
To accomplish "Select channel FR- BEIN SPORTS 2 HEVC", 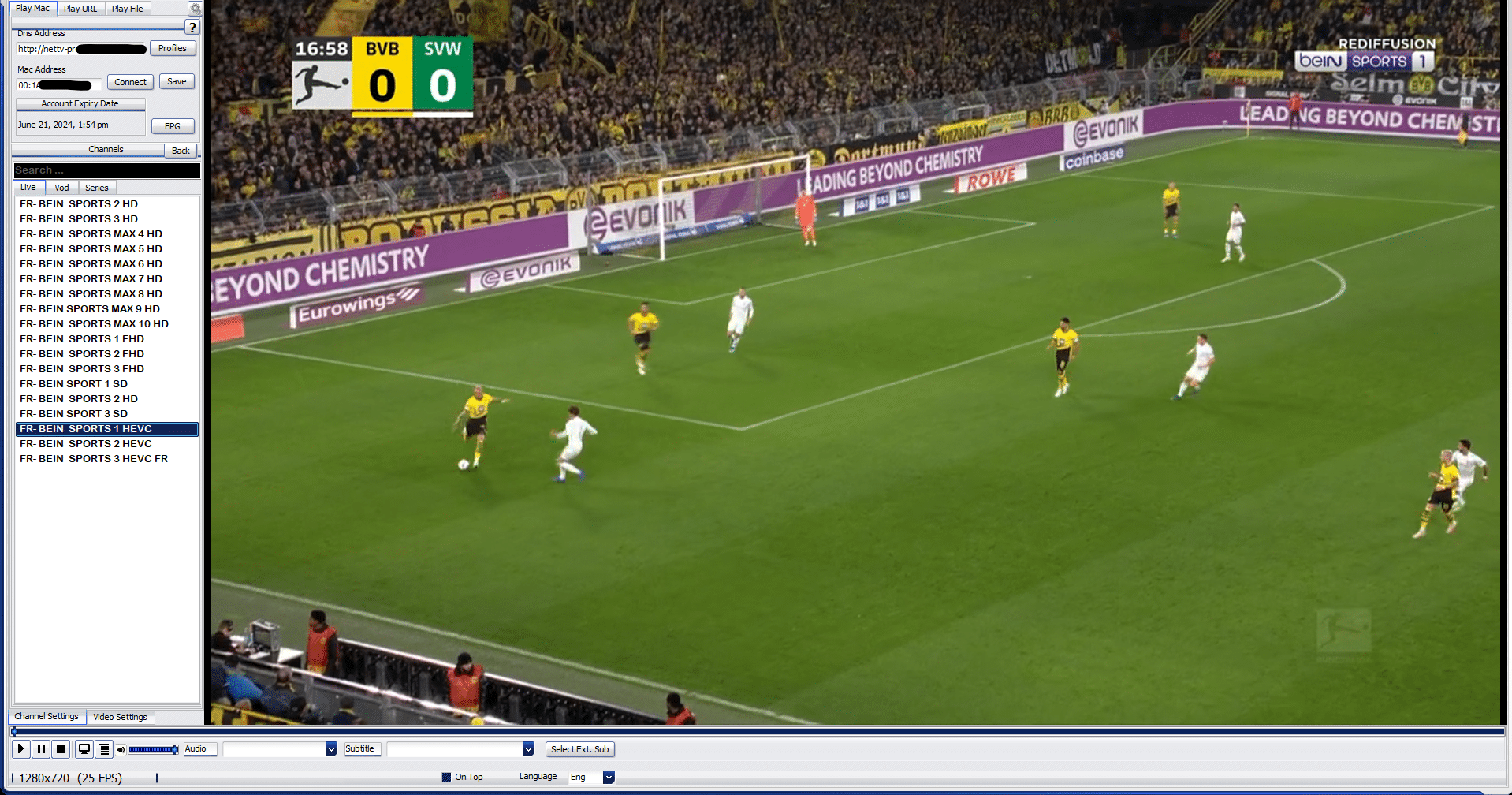I will tap(107, 444).
